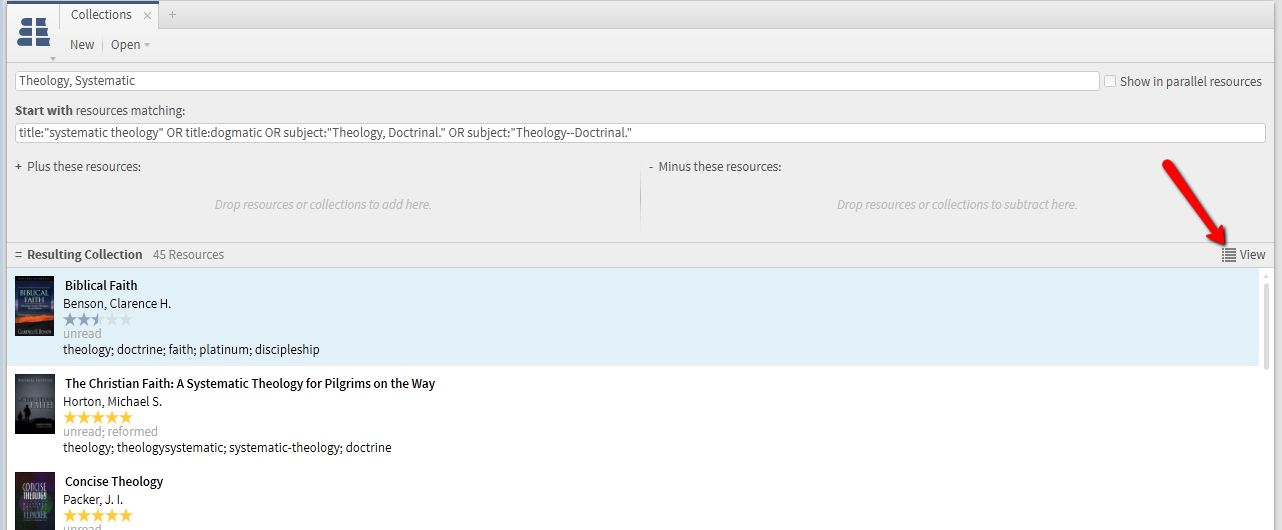Open the Open dropdown menu
Image resolution: width=1282 pixels, height=530 pixels.
tap(130, 45)
